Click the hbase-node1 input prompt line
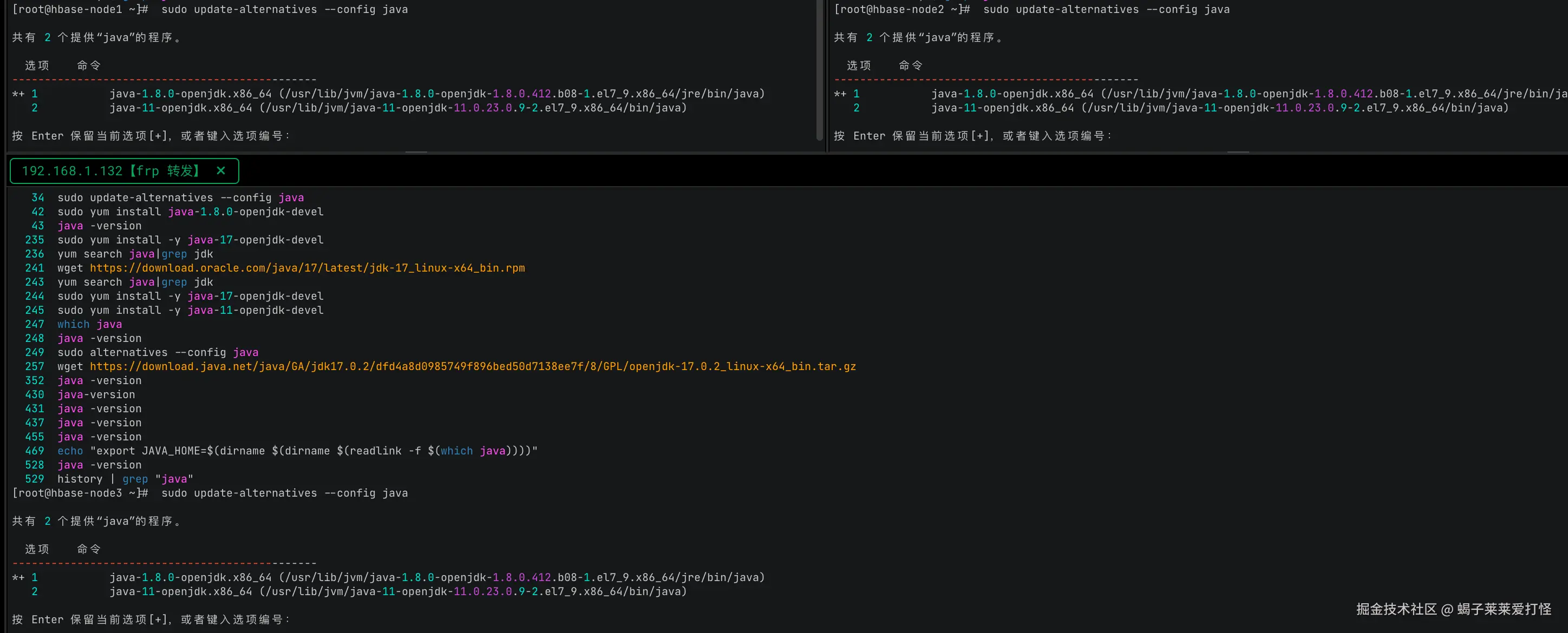1568x633 pixels. (151, 136)
